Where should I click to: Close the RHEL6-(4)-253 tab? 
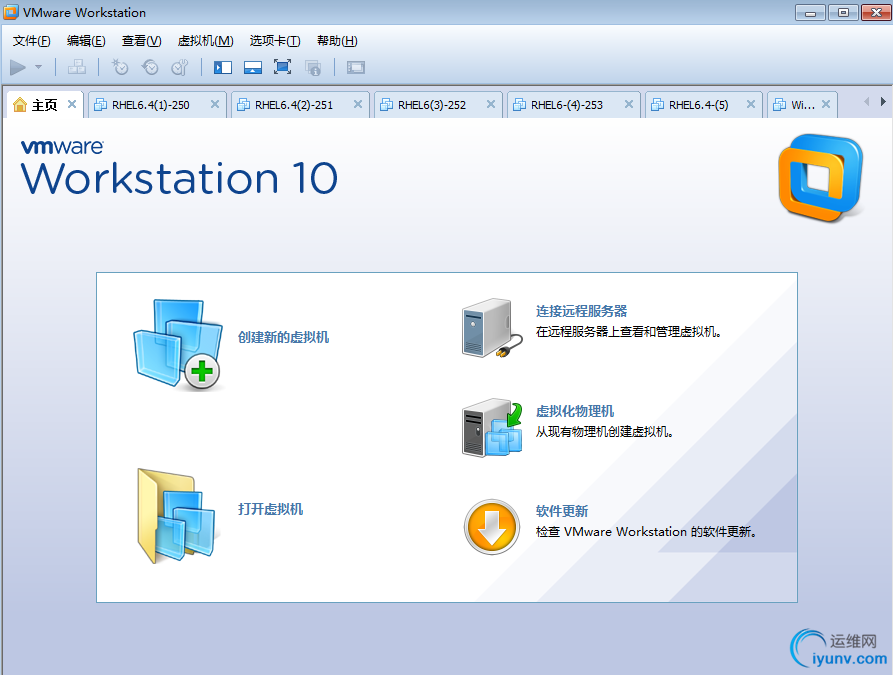click(629, 104)
